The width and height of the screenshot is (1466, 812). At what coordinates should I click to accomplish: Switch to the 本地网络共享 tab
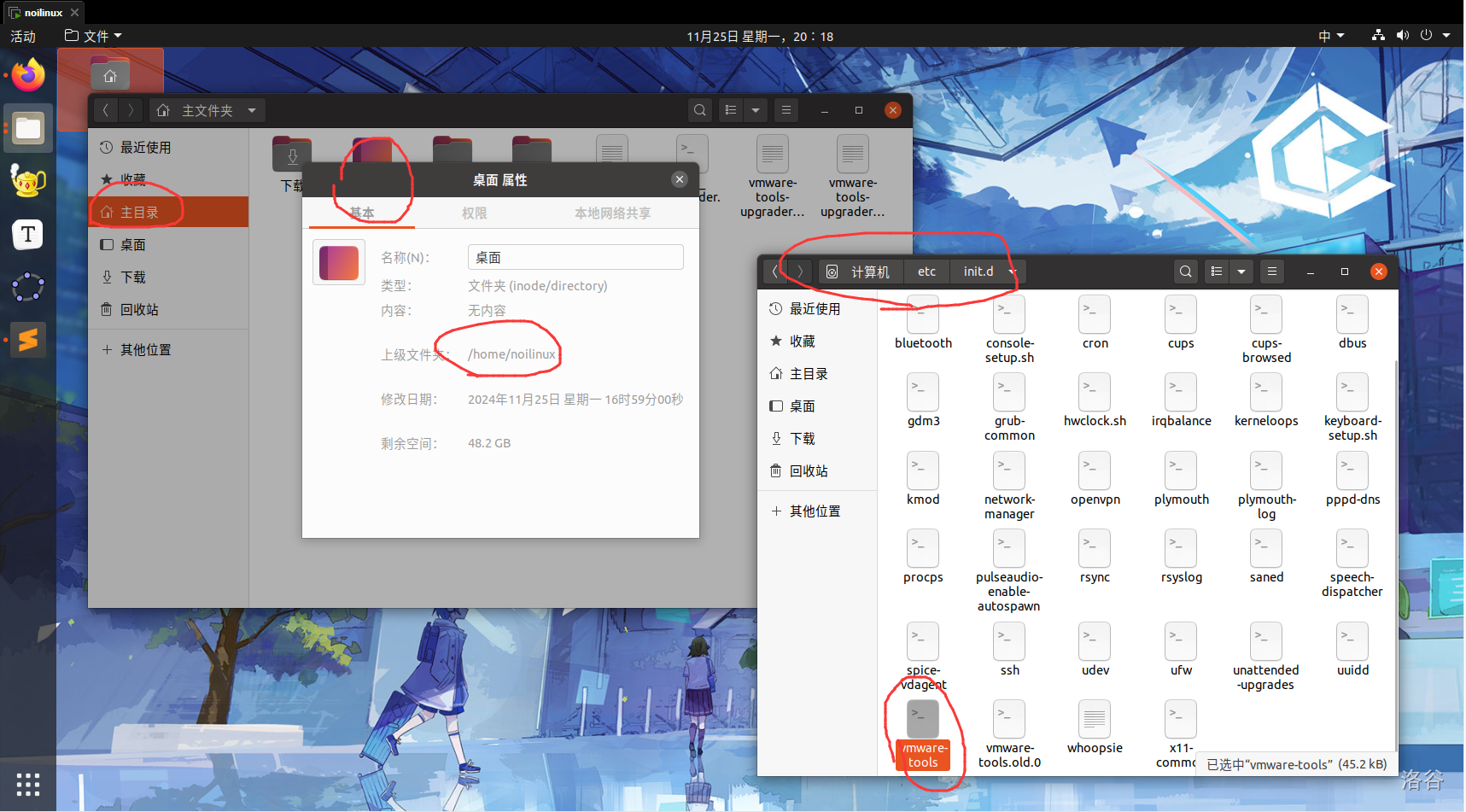pyautogui.click(x=613, y=213)
